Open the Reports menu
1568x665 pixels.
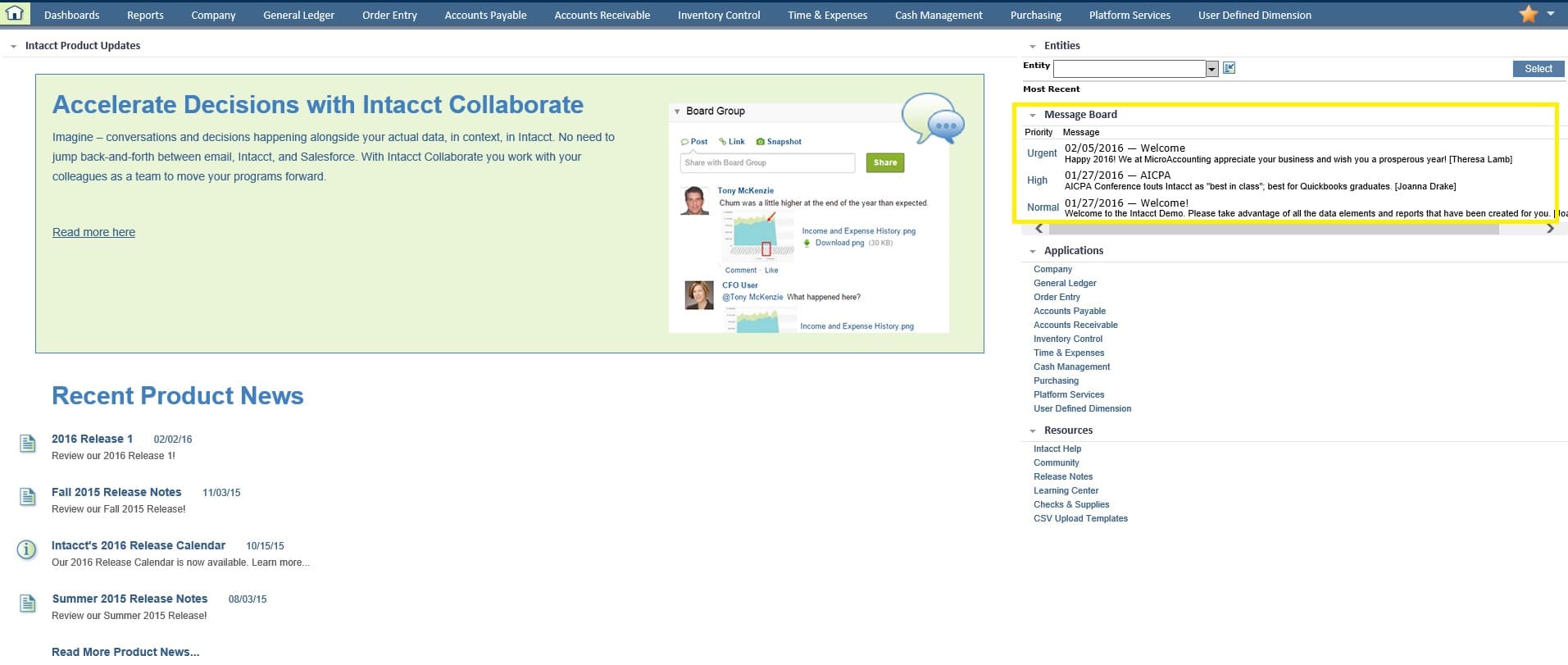point(145,15)
